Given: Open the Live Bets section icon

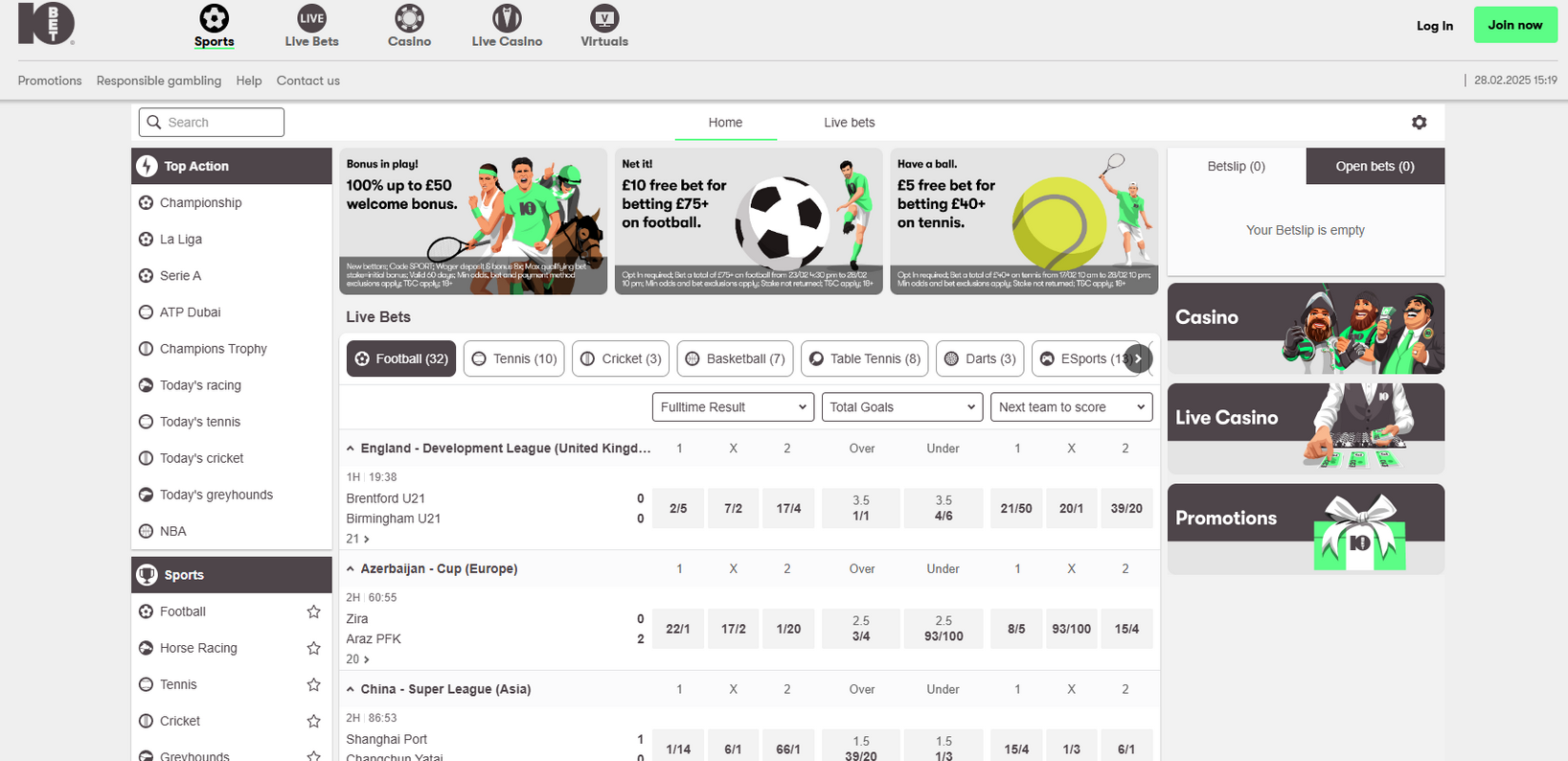Looking at the screenshot, I should (311, 18).
